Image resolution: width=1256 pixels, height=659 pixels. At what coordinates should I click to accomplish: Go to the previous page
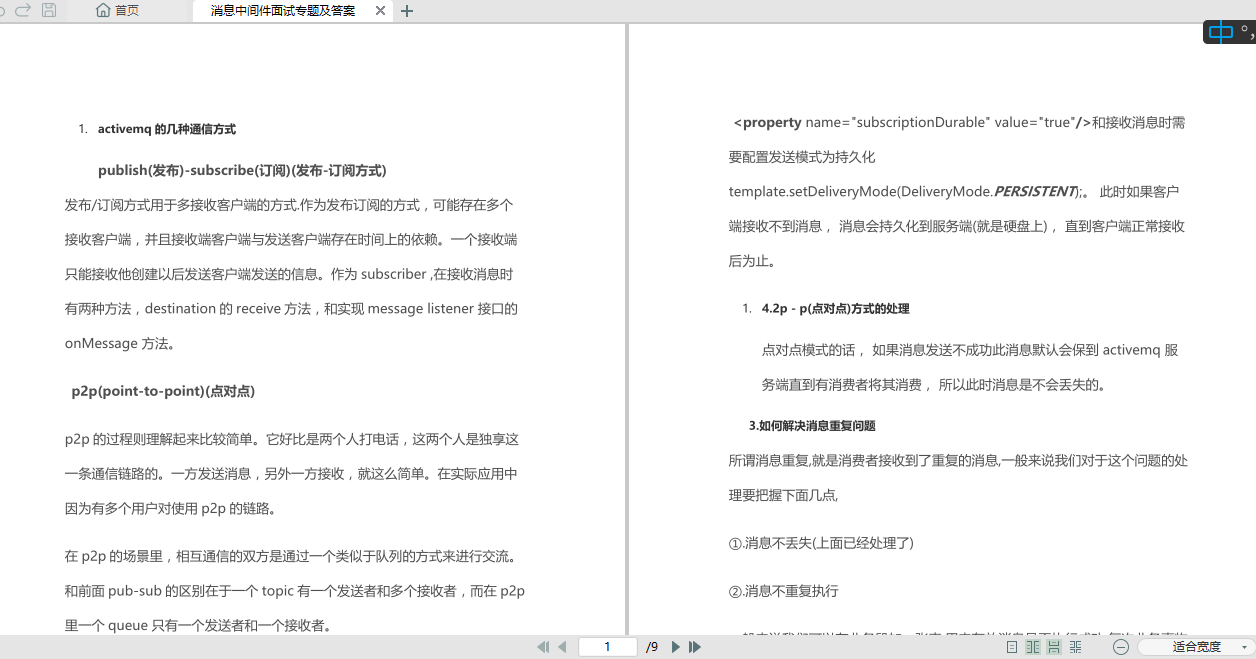pos(562,647)
